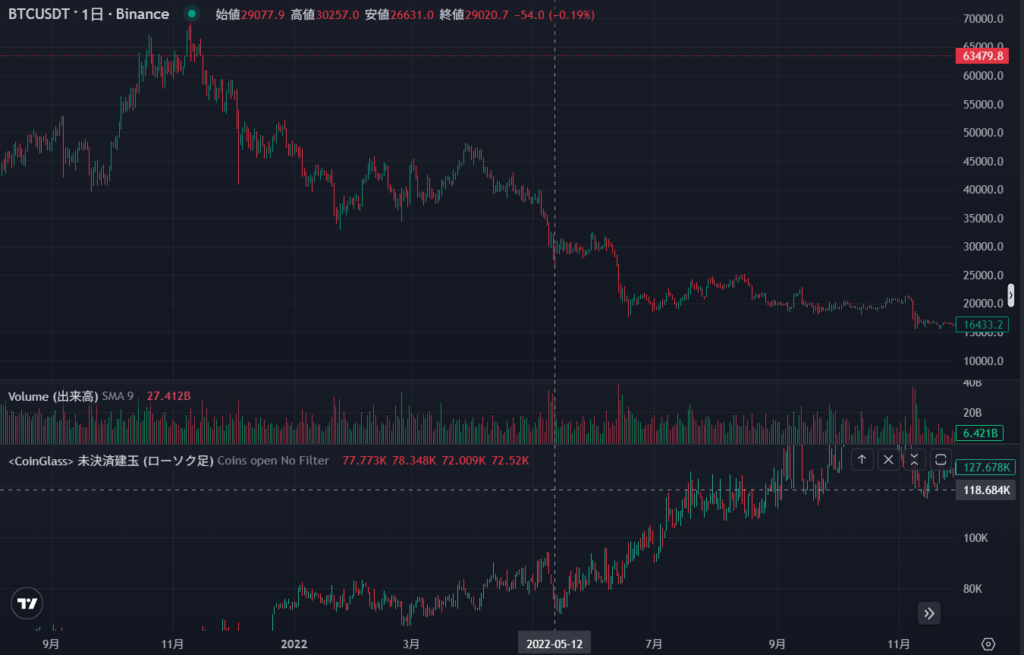Click the green market status dot

pos(191,14)
